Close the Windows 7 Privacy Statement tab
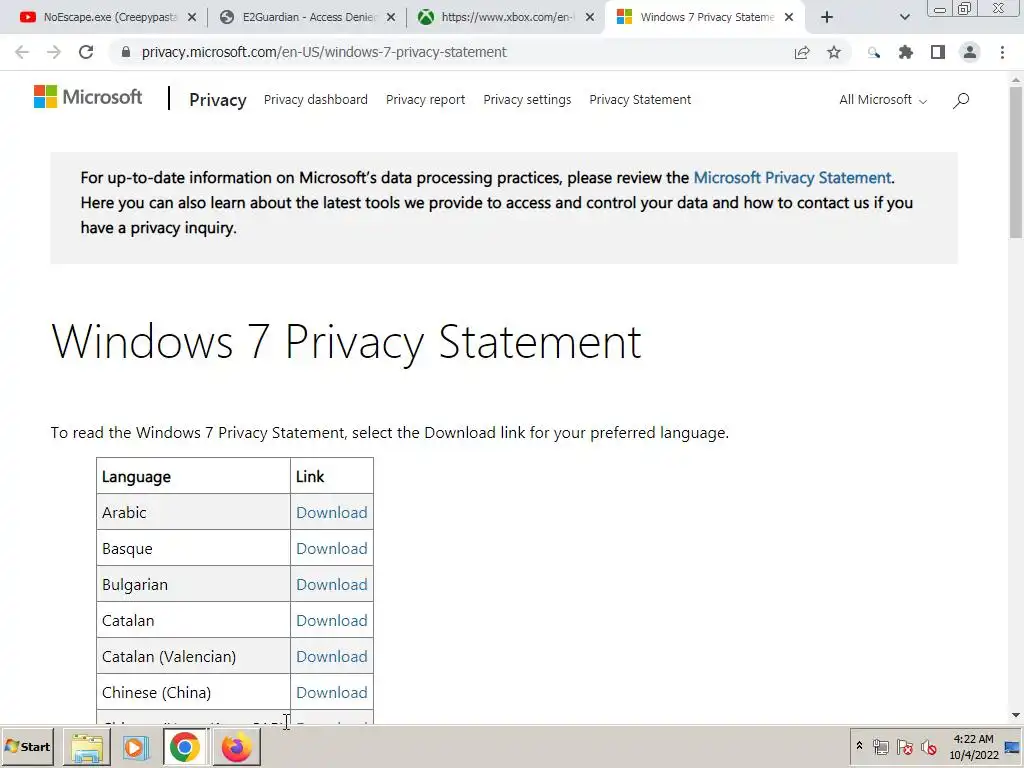Screen dimensions: 1024x768 (x=789, y=18)
